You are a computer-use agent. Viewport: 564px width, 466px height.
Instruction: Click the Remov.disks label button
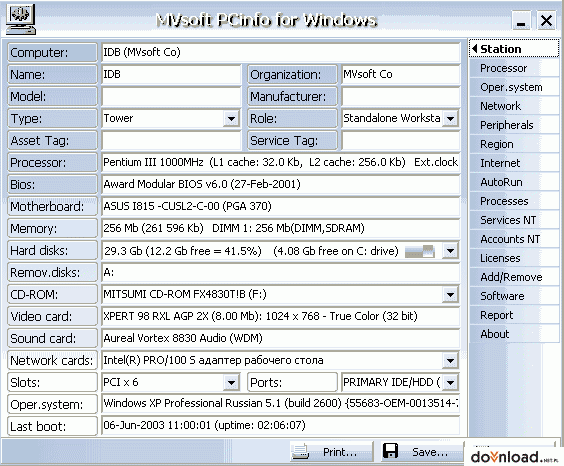point(52,273)
